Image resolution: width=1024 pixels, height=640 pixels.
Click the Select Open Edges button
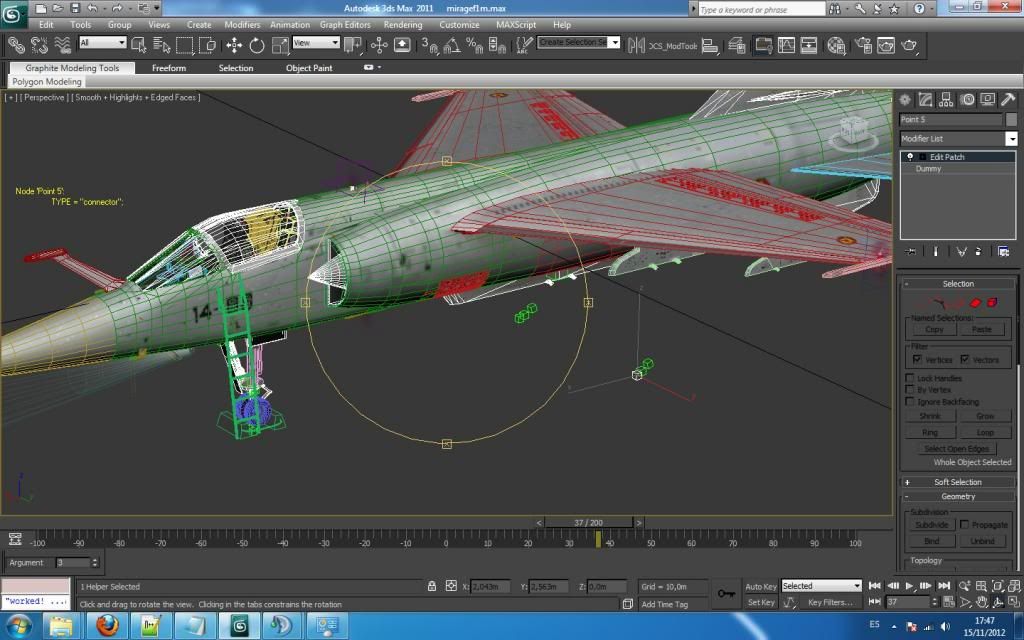[957, 449]
